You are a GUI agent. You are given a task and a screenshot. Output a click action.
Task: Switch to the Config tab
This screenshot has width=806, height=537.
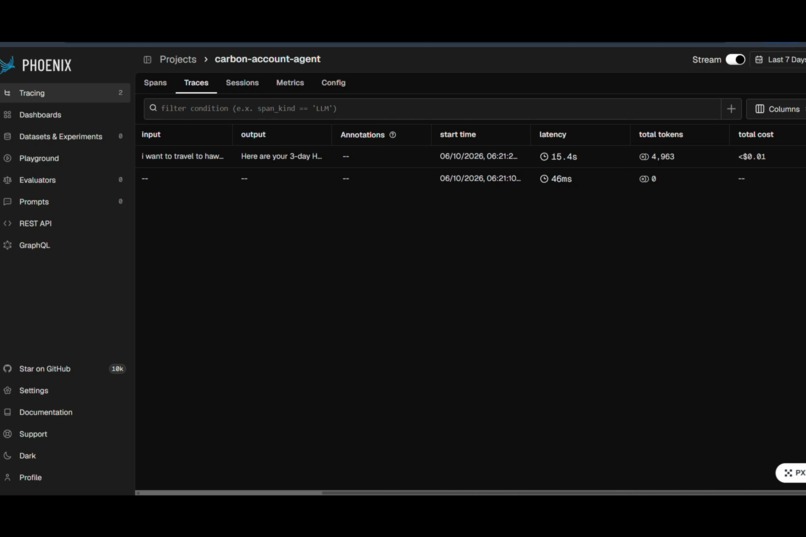pyautogui.click(x=333, y=83)
